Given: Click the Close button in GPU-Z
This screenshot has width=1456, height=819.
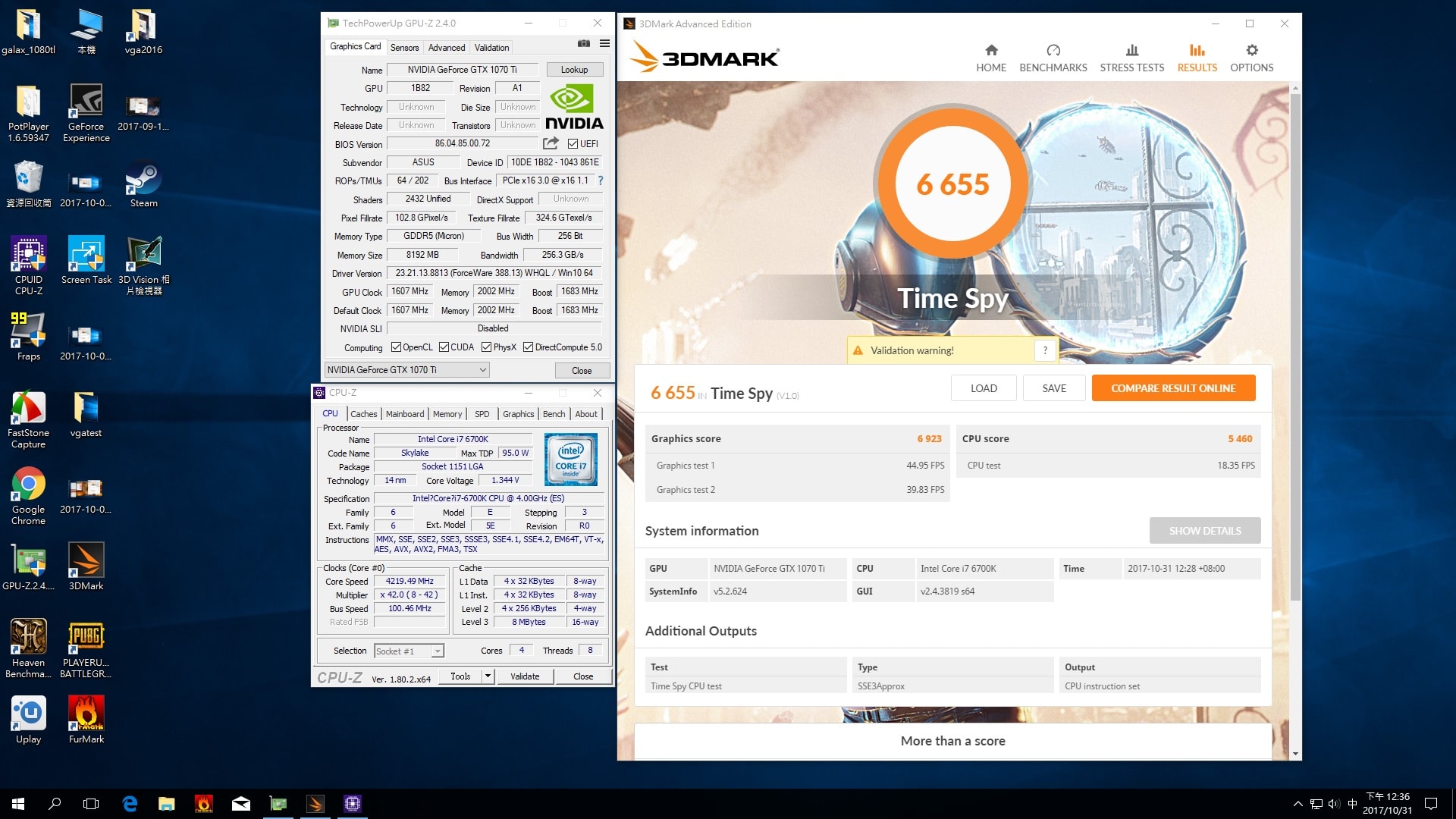Looking at the screenshot, I should pos(582,371).
